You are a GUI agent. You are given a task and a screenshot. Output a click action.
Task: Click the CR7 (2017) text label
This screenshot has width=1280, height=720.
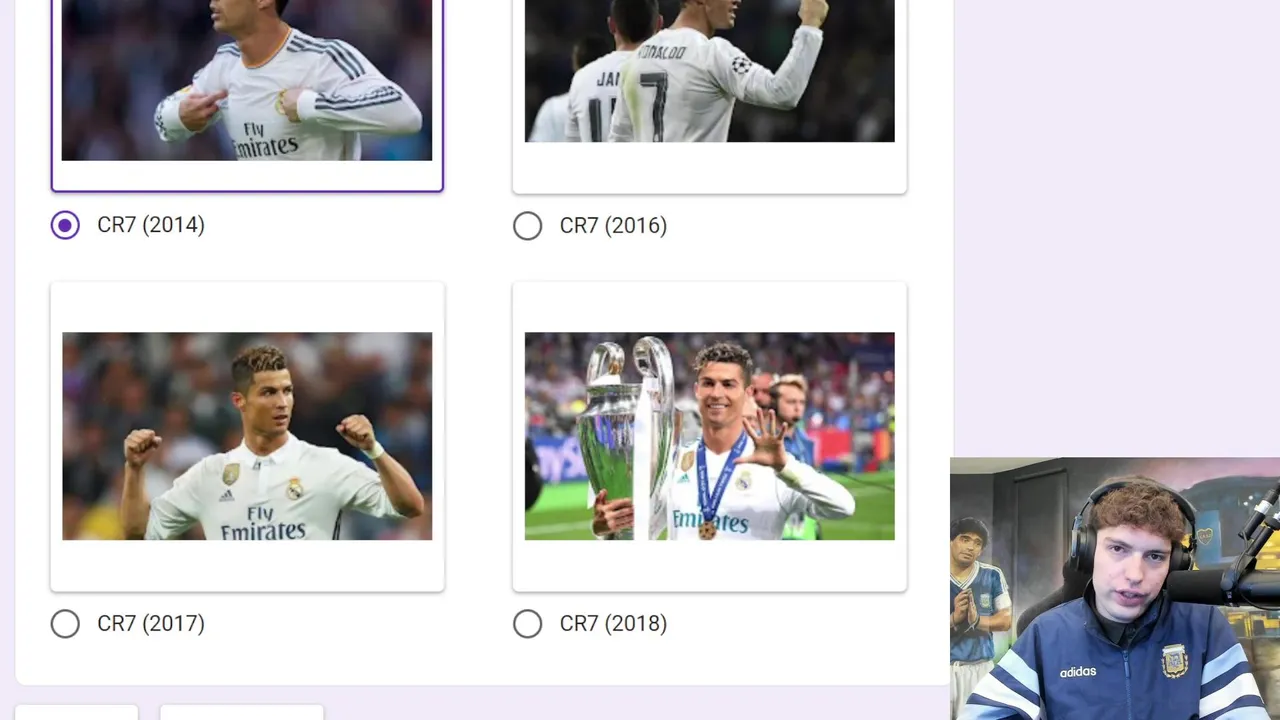point(151,624)
